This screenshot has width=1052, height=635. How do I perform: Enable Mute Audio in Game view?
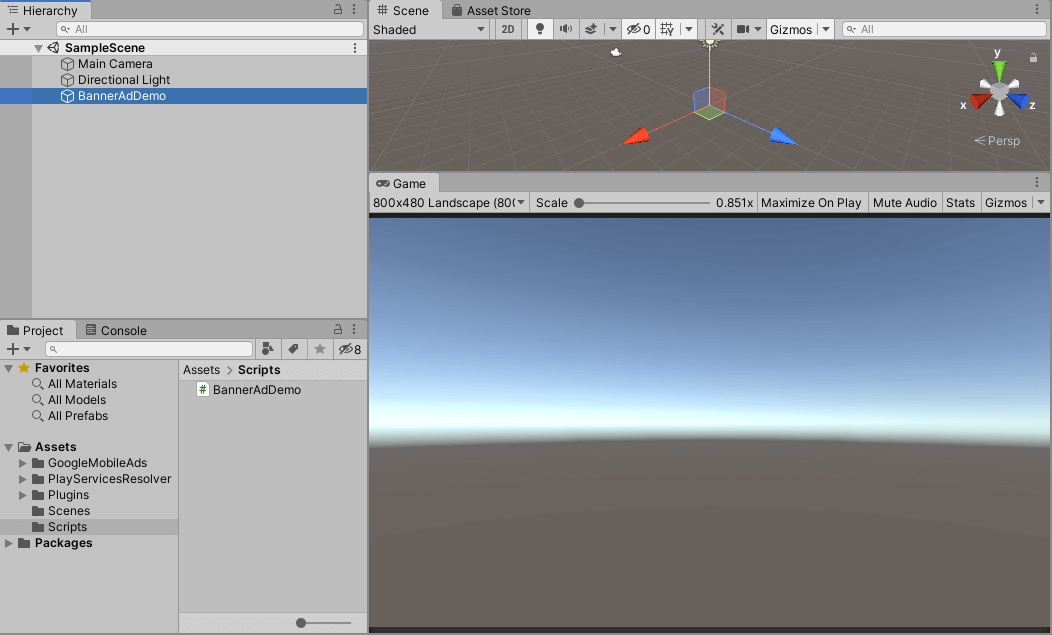pyautogui.click(x=904, y=202)
